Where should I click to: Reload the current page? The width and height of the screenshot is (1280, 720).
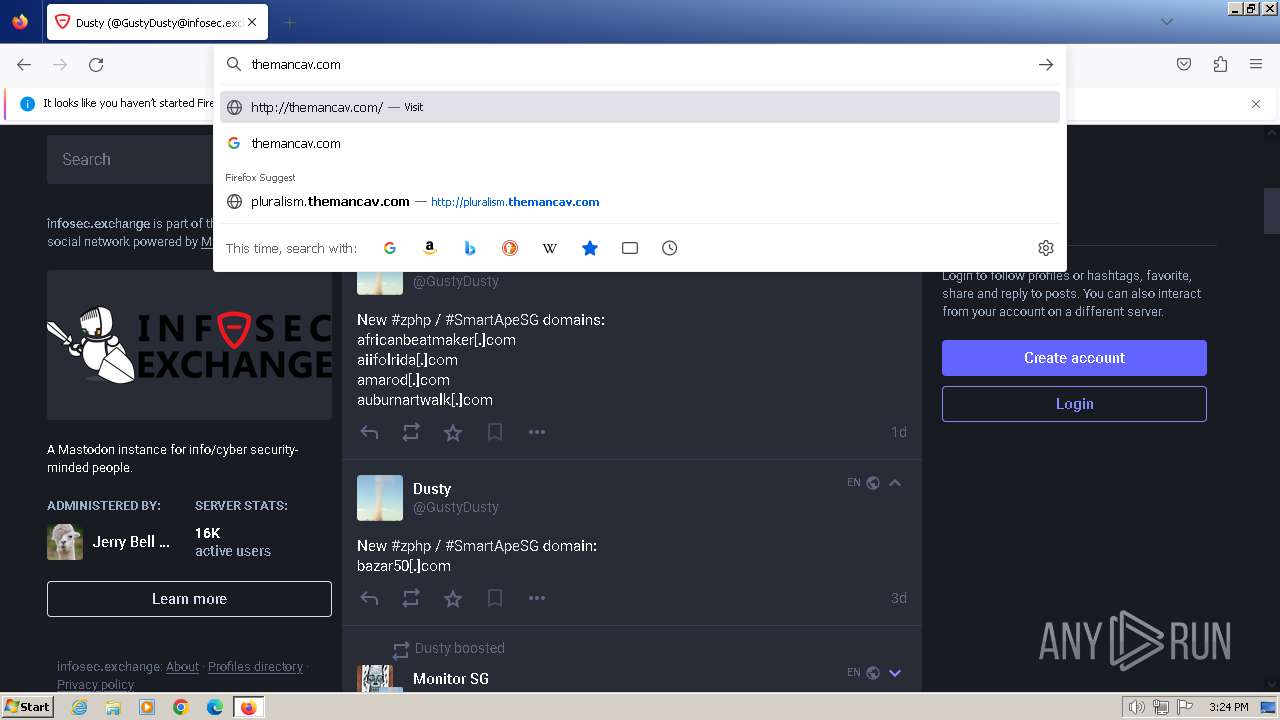pos(96,64)
